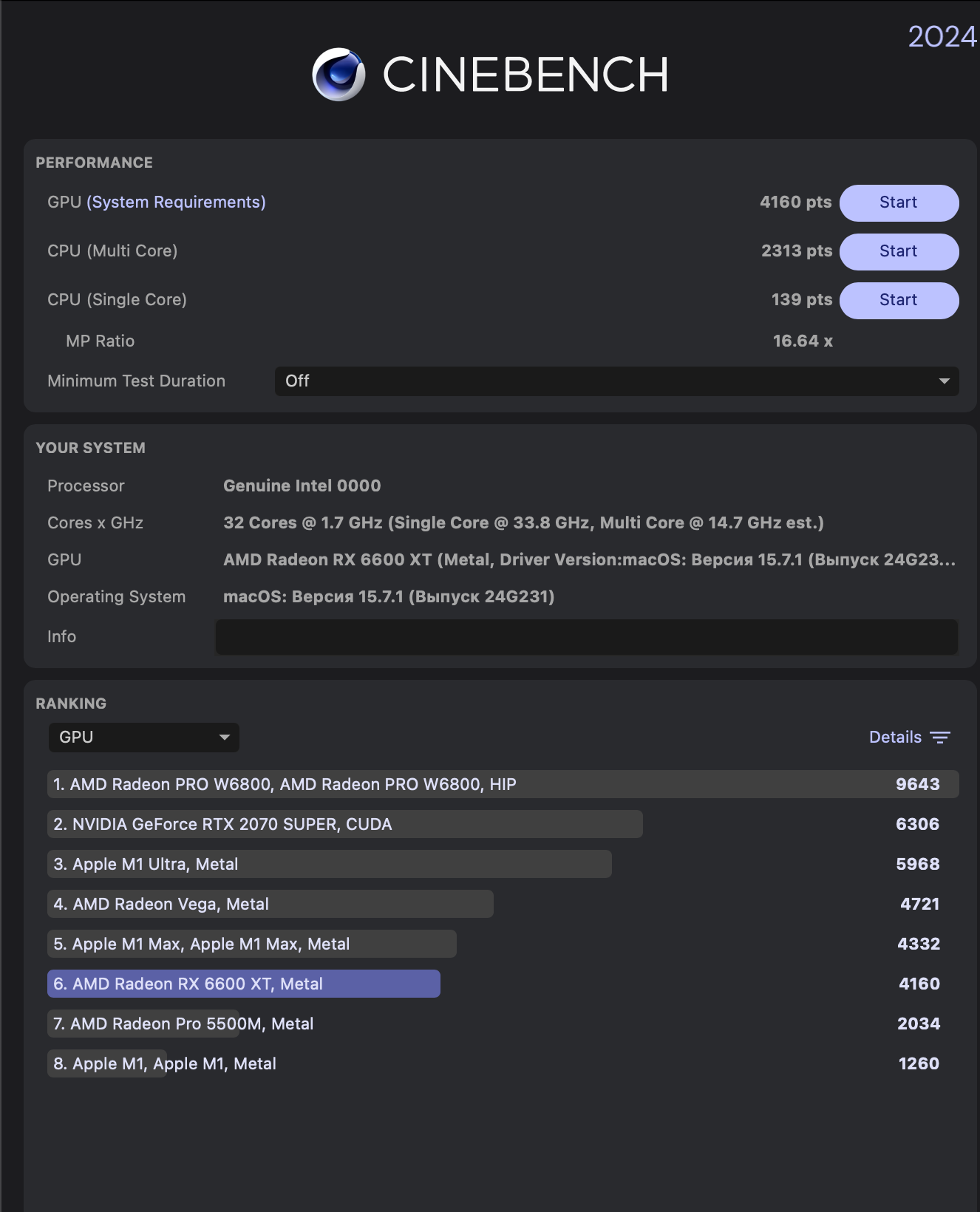Click the Cinebench sphere logo icon
This screenshot has height=1212, width=980.
[338, 75]
